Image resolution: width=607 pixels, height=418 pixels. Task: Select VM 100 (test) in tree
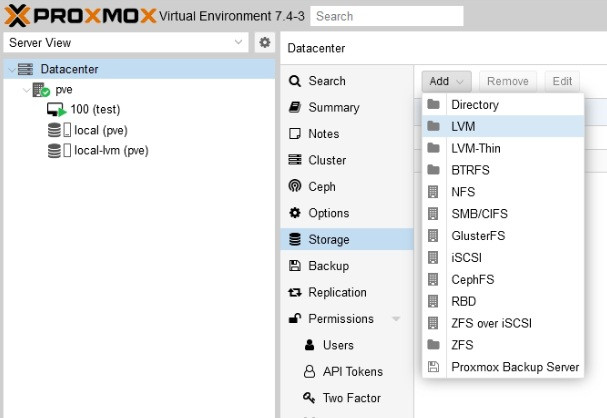(x=139, y=110)
